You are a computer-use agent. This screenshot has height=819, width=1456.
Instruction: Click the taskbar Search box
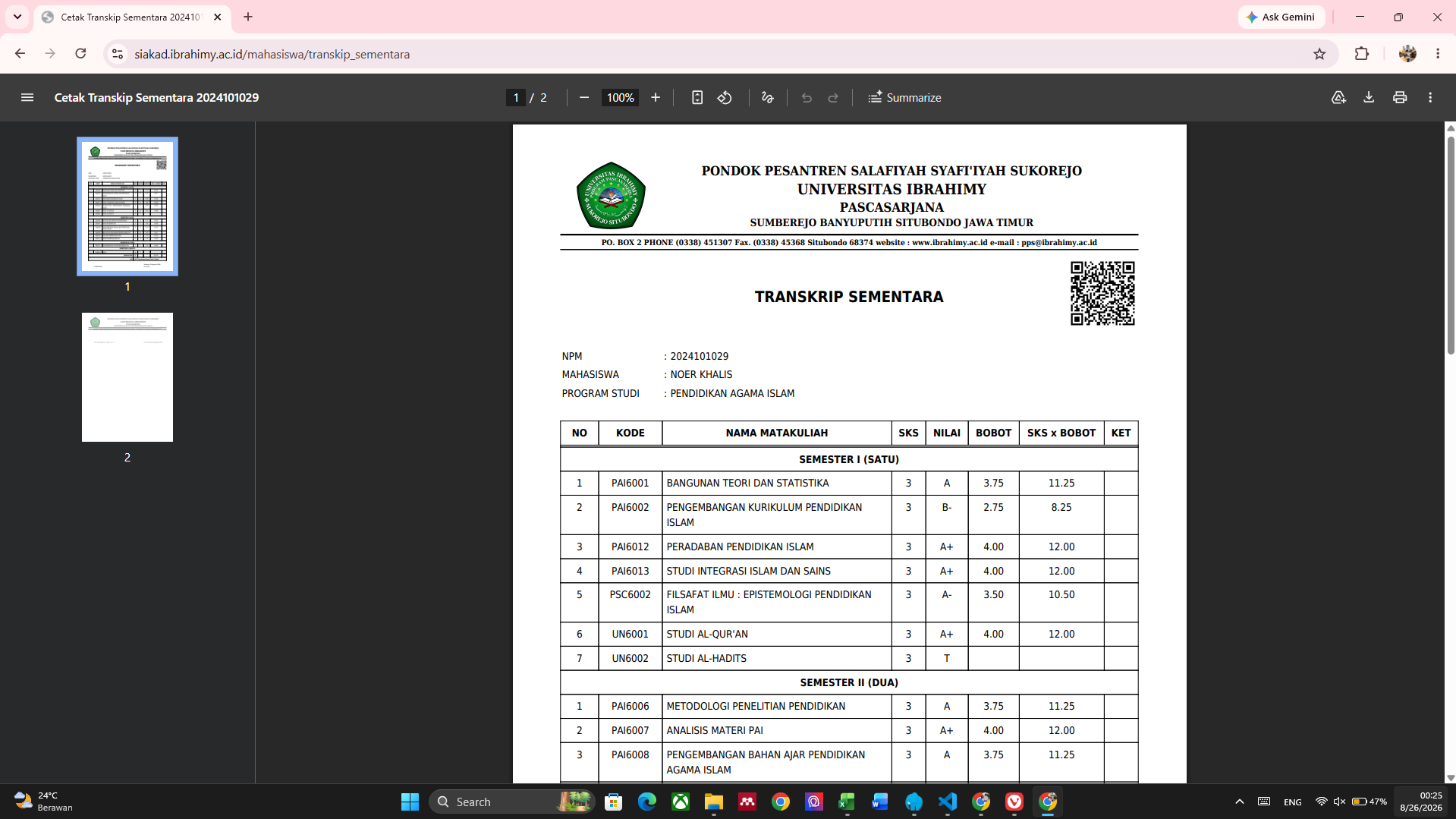(511, 802)
